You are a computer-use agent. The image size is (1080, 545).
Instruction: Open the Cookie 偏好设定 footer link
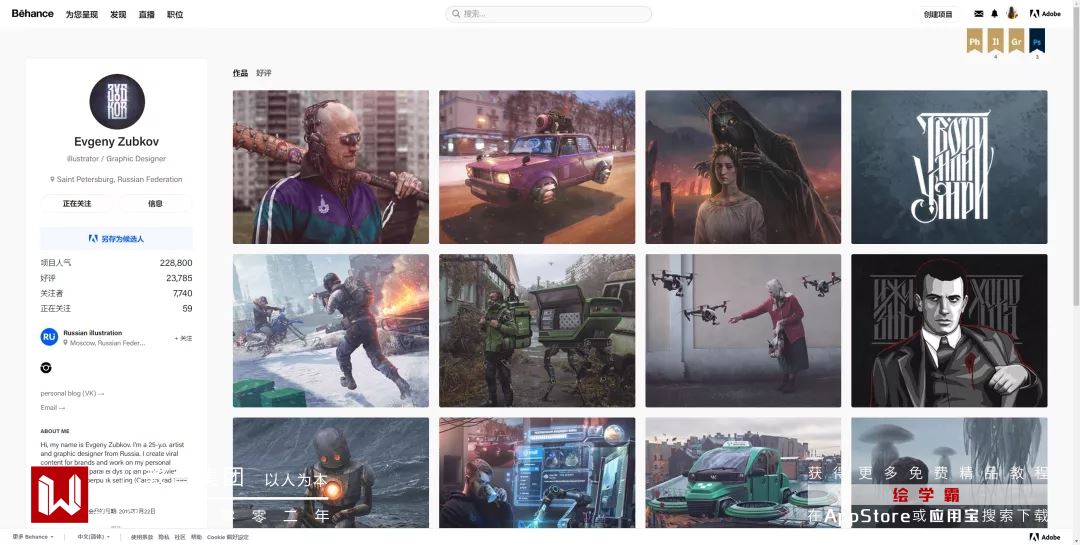pos(228,537)
